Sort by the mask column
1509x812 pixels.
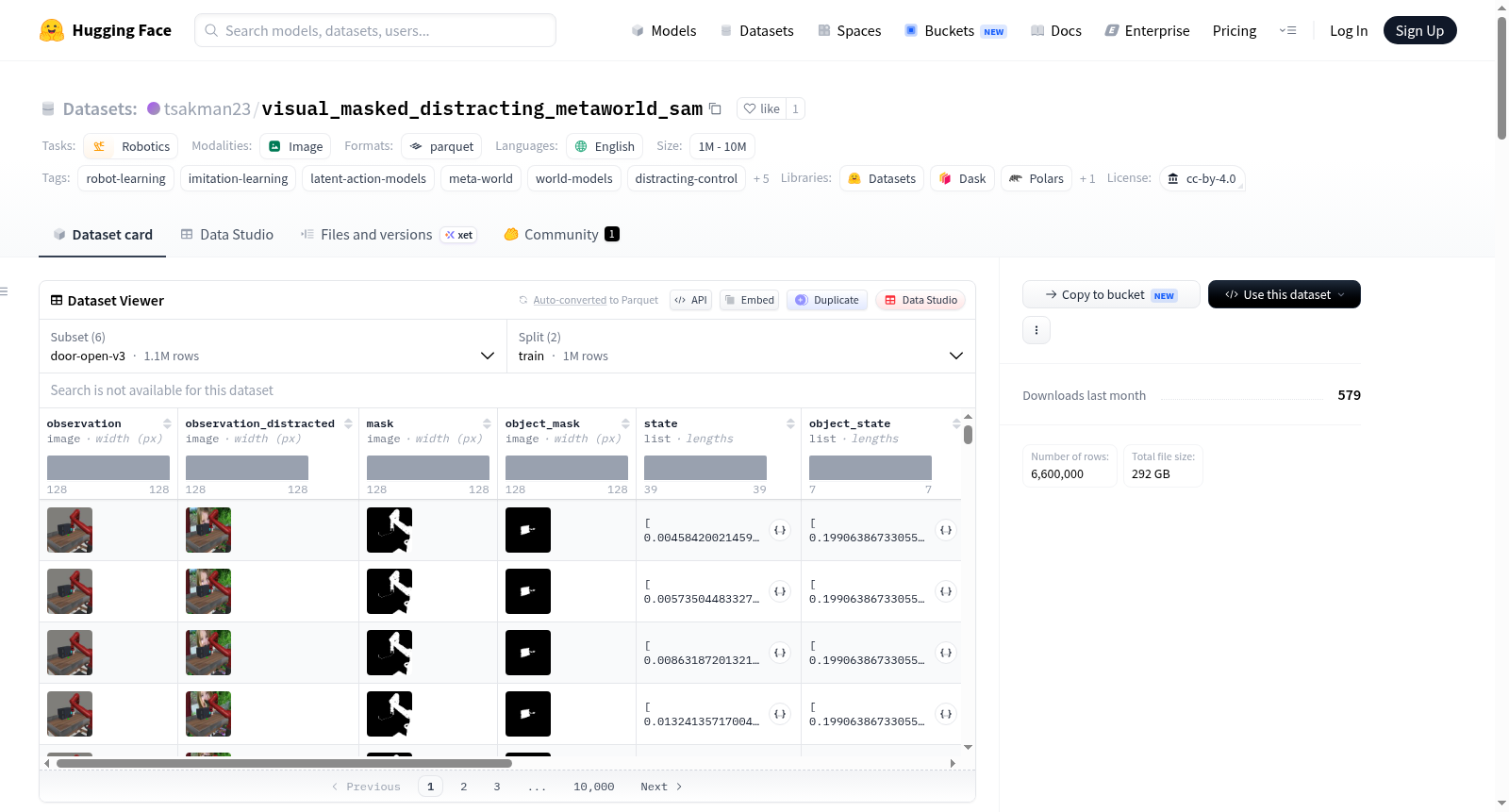point(487,423)
